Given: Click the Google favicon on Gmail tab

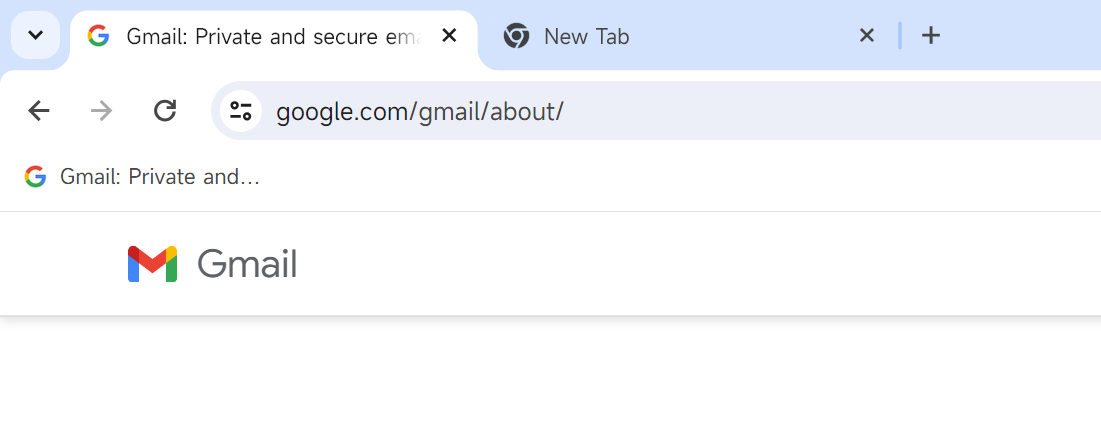Looking at the screenshot, I should point(98,35).
